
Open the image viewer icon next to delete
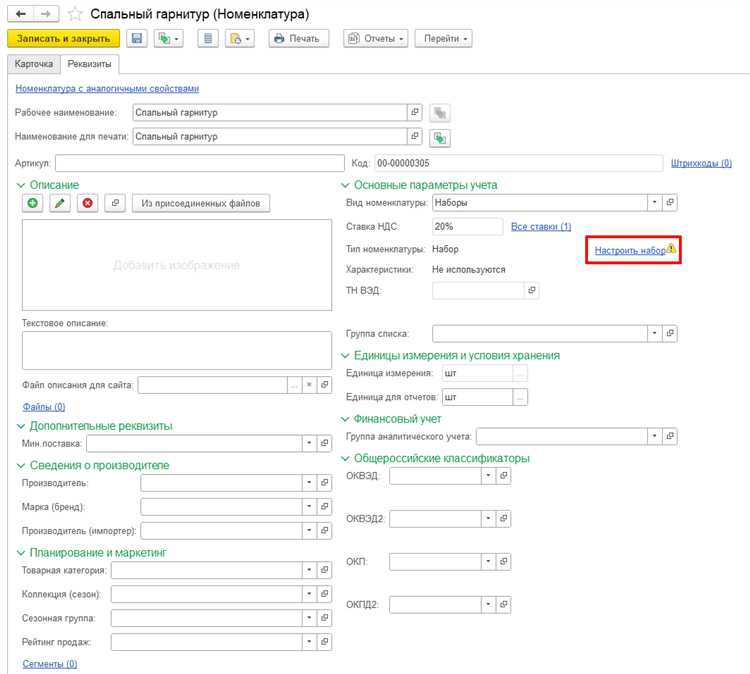point(115,203)
